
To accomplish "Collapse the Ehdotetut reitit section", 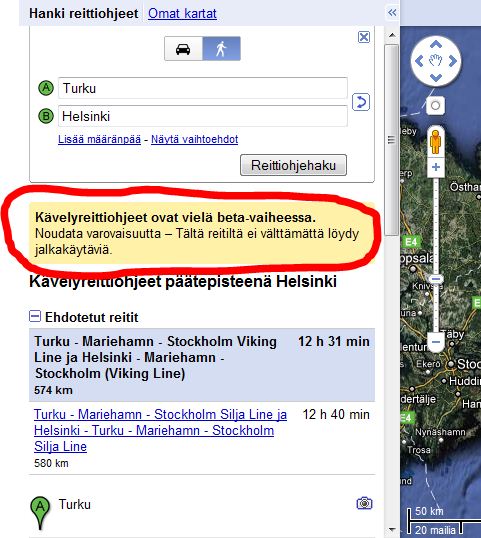I will coord(35,316).
